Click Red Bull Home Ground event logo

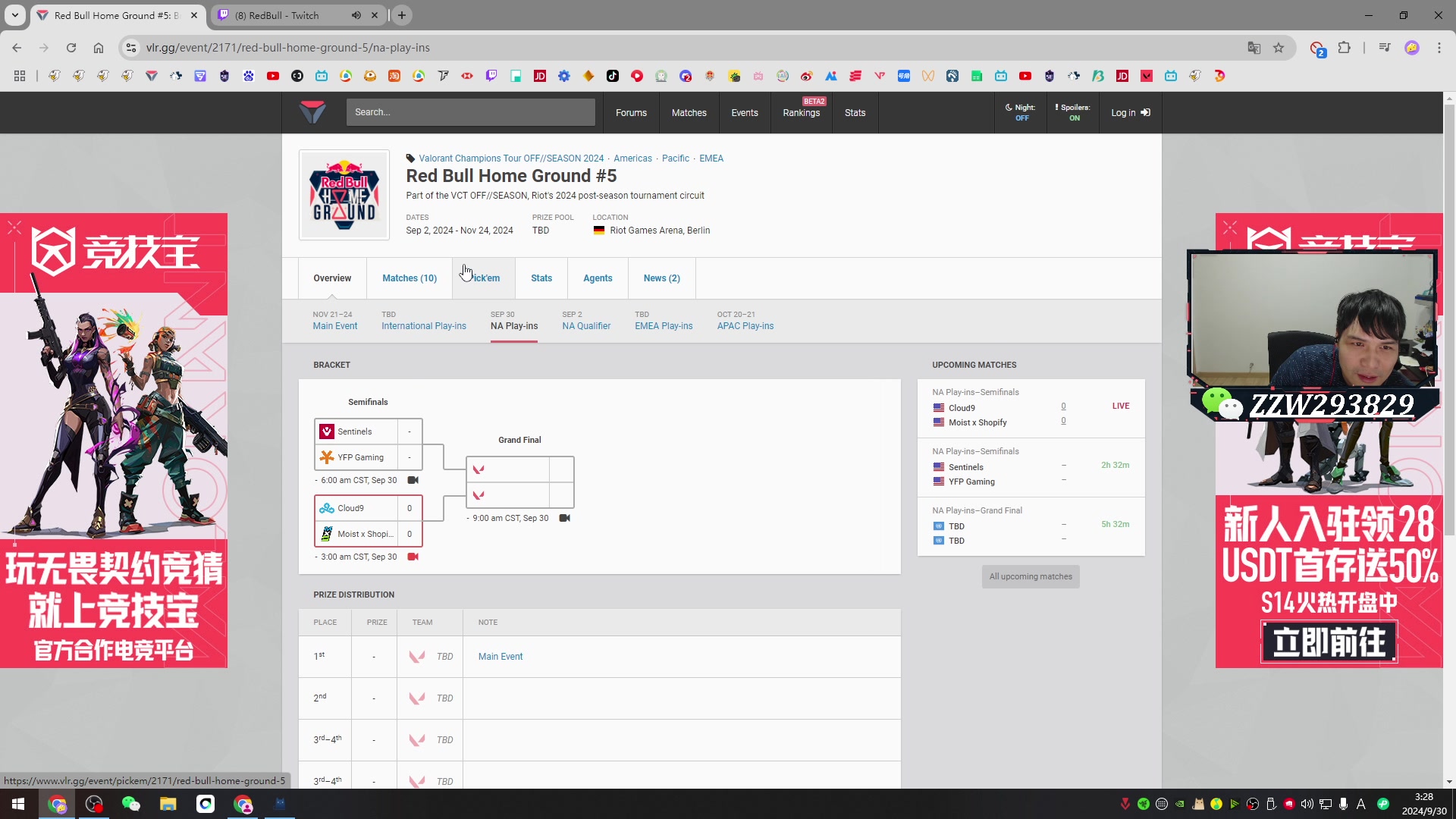point(344,195)
